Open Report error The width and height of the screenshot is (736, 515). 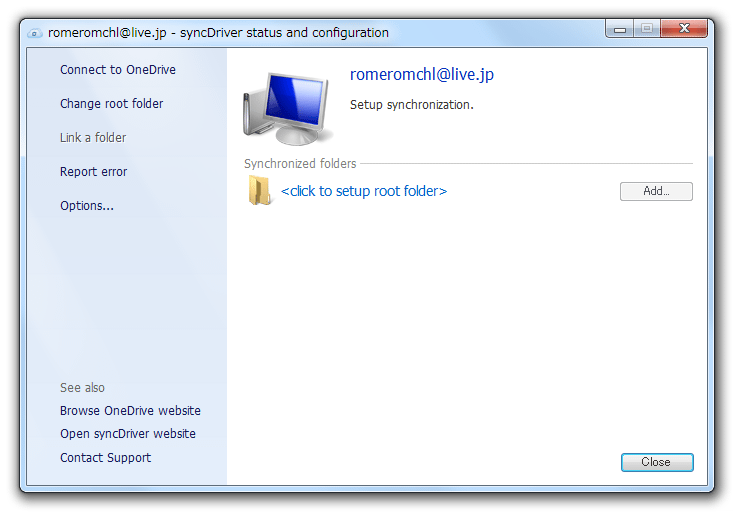click(x=93, y=172)
